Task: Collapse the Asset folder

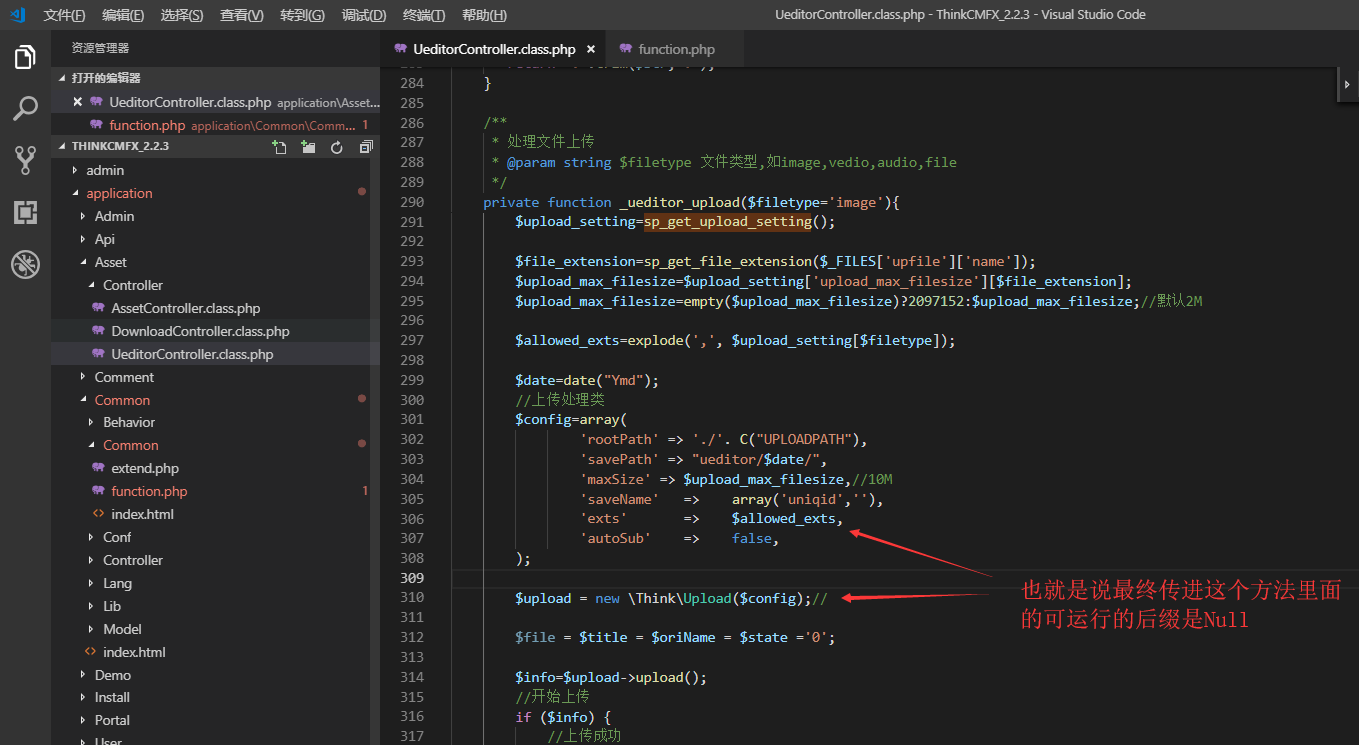Action: (x=110, y=262)
